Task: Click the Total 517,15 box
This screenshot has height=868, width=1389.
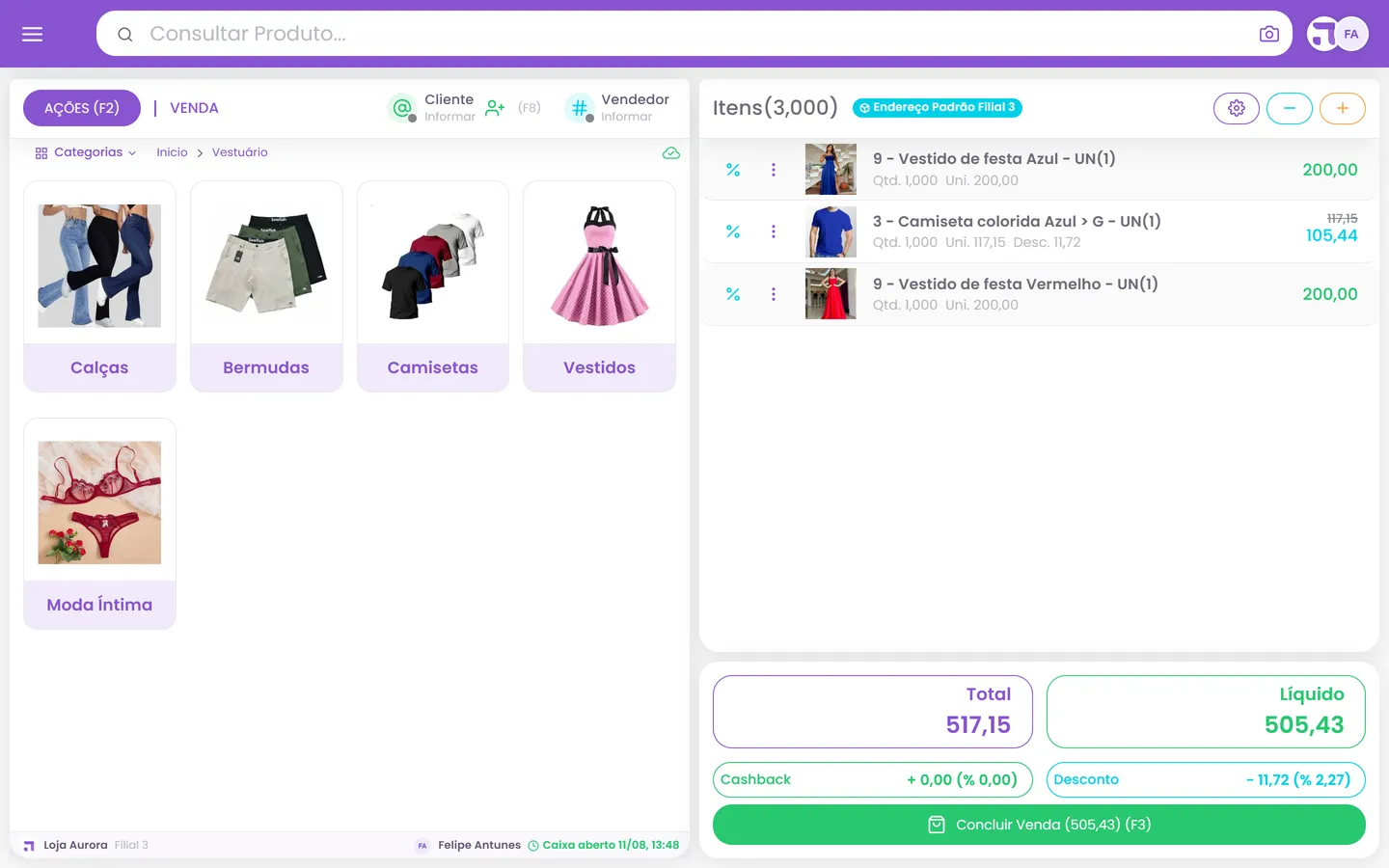Action: 872,712
